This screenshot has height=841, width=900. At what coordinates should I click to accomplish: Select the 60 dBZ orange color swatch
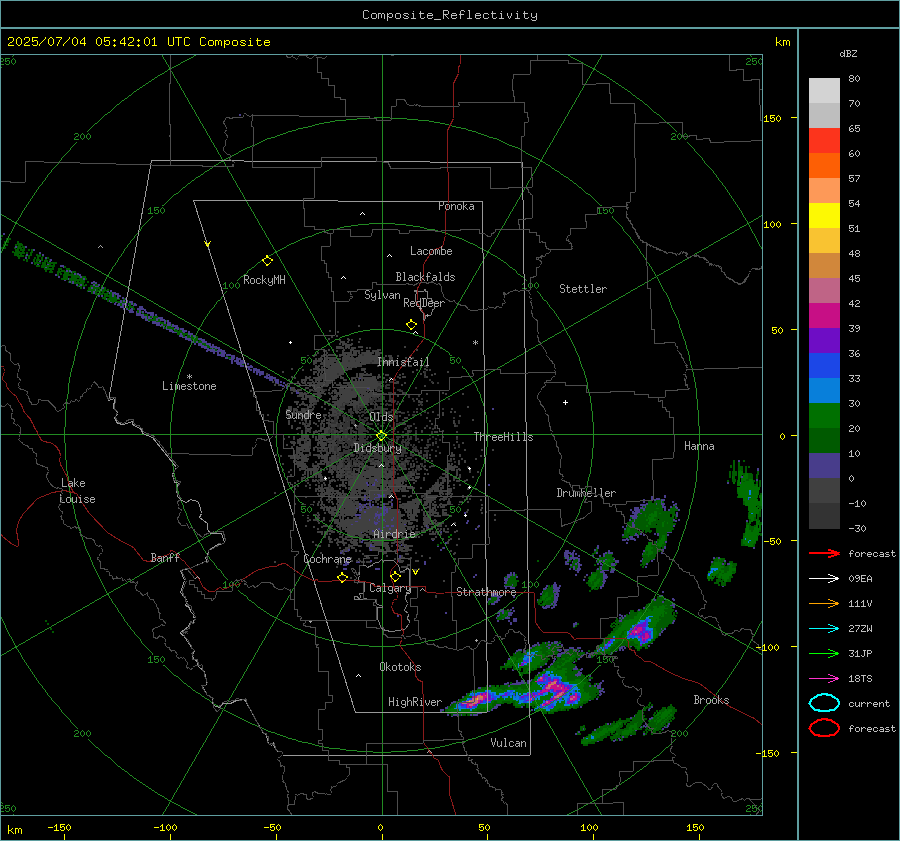click(824, 165)
